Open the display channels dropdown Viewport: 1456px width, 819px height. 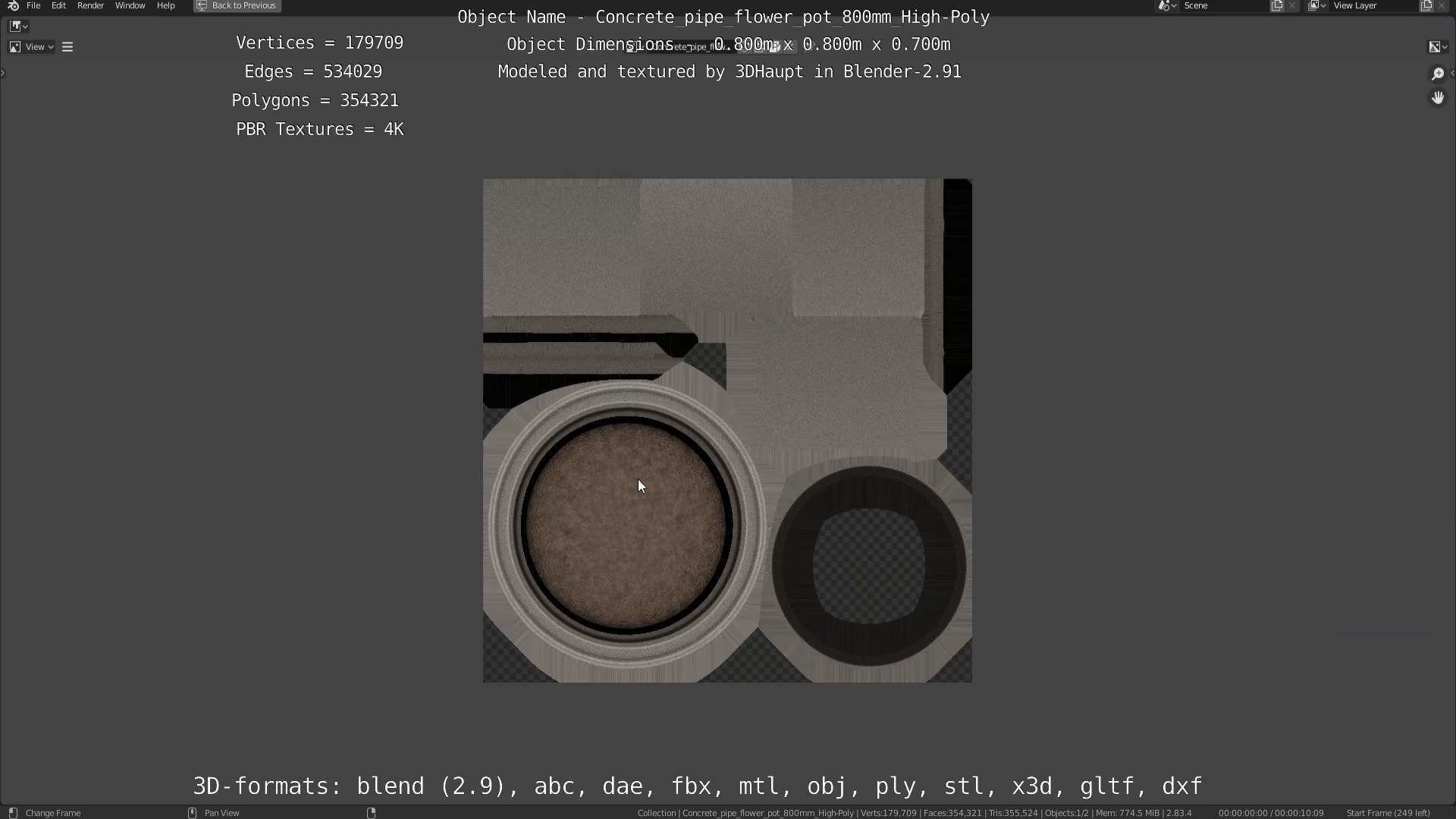click(1438, 47)
